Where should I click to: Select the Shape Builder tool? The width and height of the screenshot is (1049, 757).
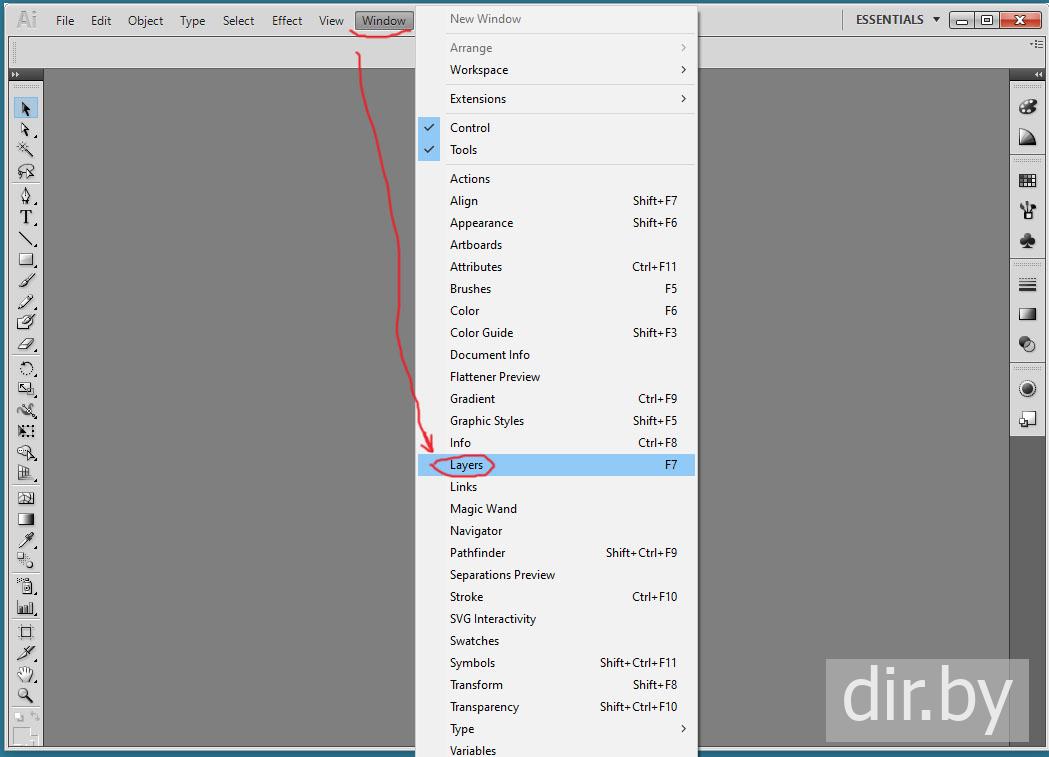point(26,453)
